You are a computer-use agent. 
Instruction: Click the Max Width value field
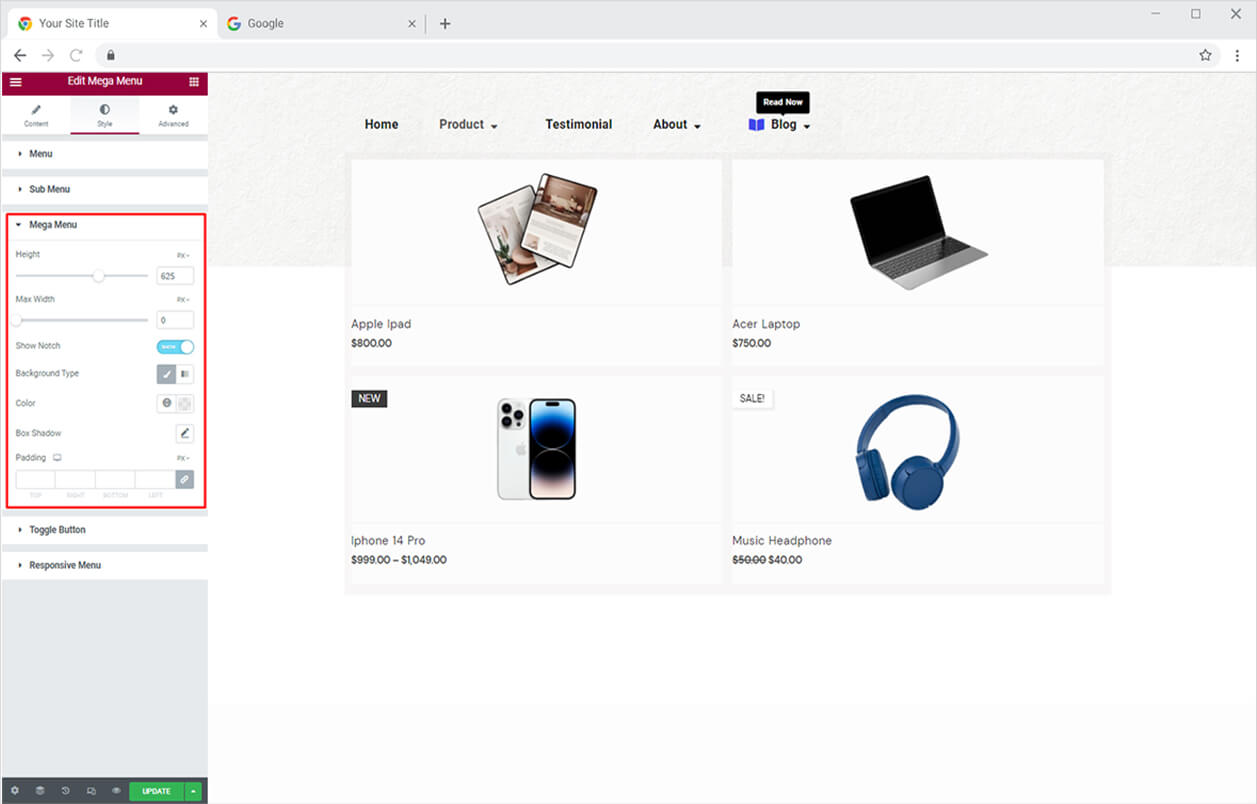tap(175, 321)
